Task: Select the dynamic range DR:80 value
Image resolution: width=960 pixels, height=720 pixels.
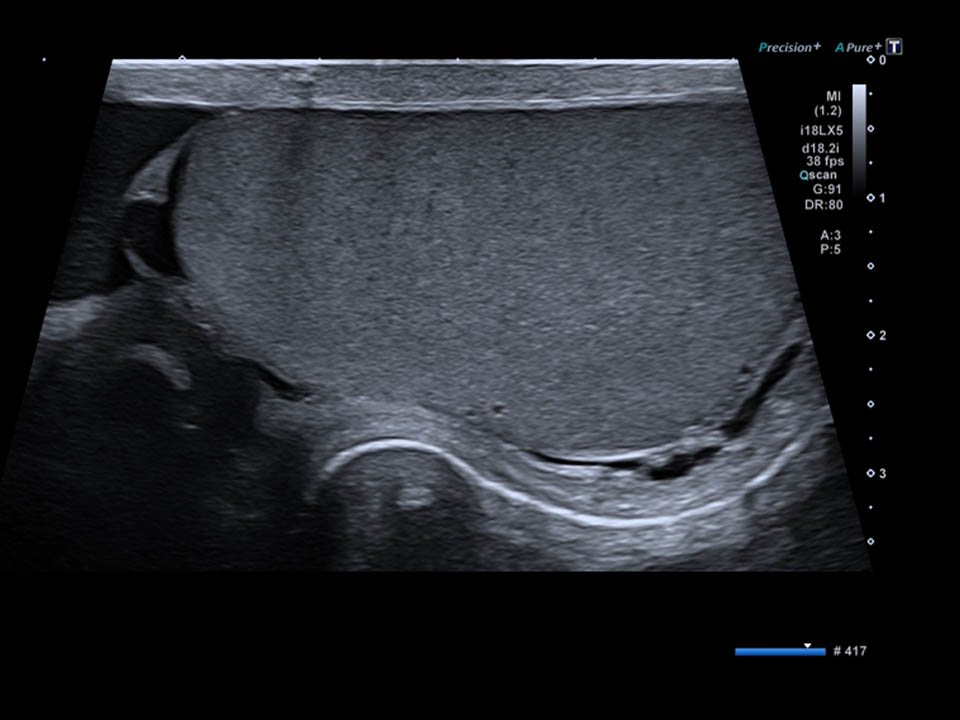Action: click(823, 204)
